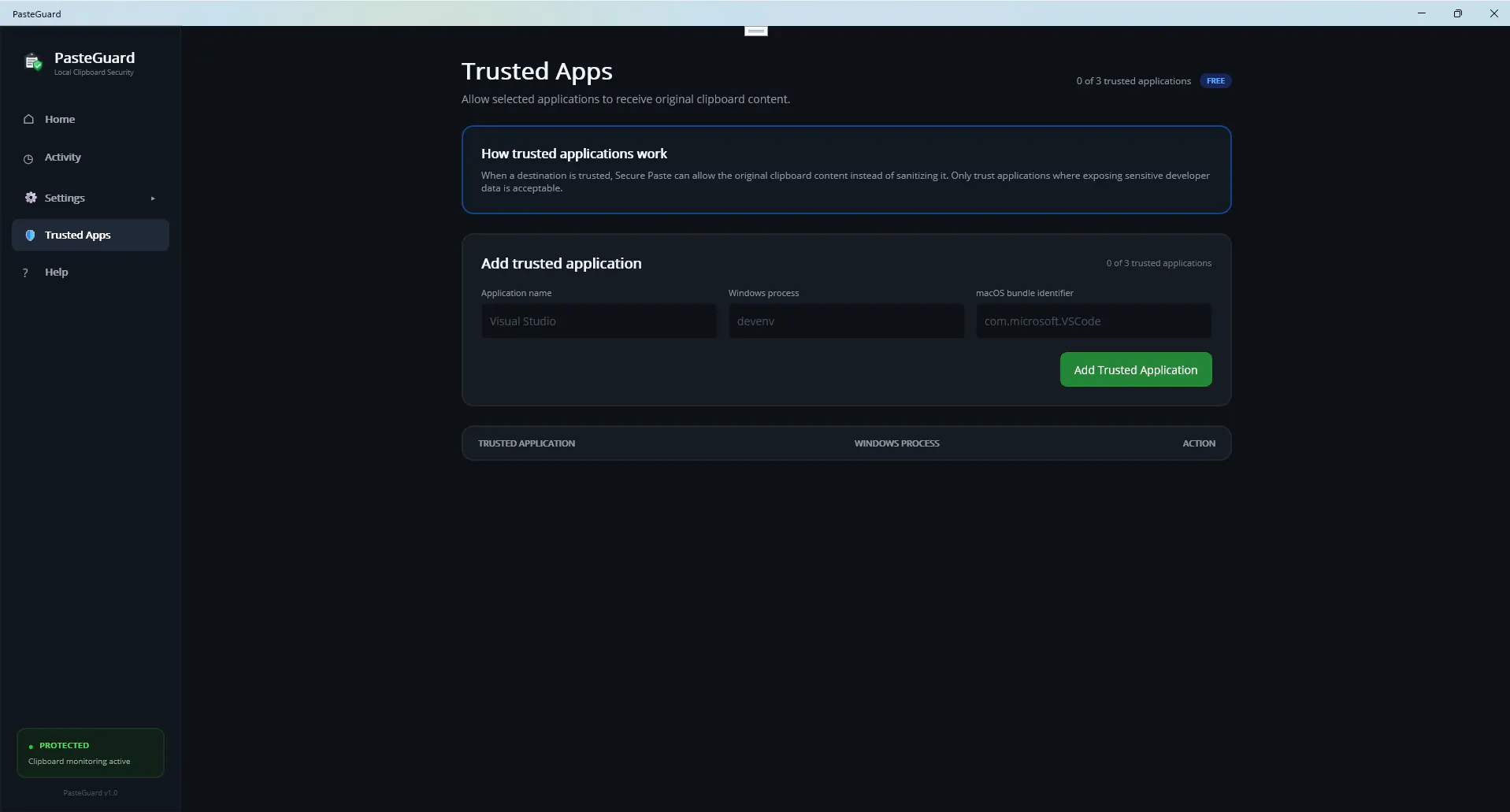Select the Settings label in the sidebar
The image size is (1510, 812).
(65, 198)
